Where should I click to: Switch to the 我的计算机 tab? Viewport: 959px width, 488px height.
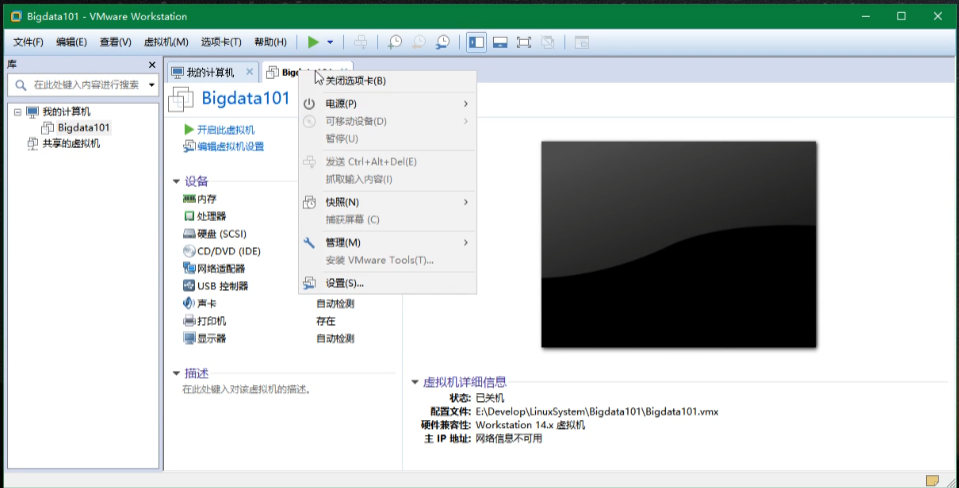[x=210, y=73]
